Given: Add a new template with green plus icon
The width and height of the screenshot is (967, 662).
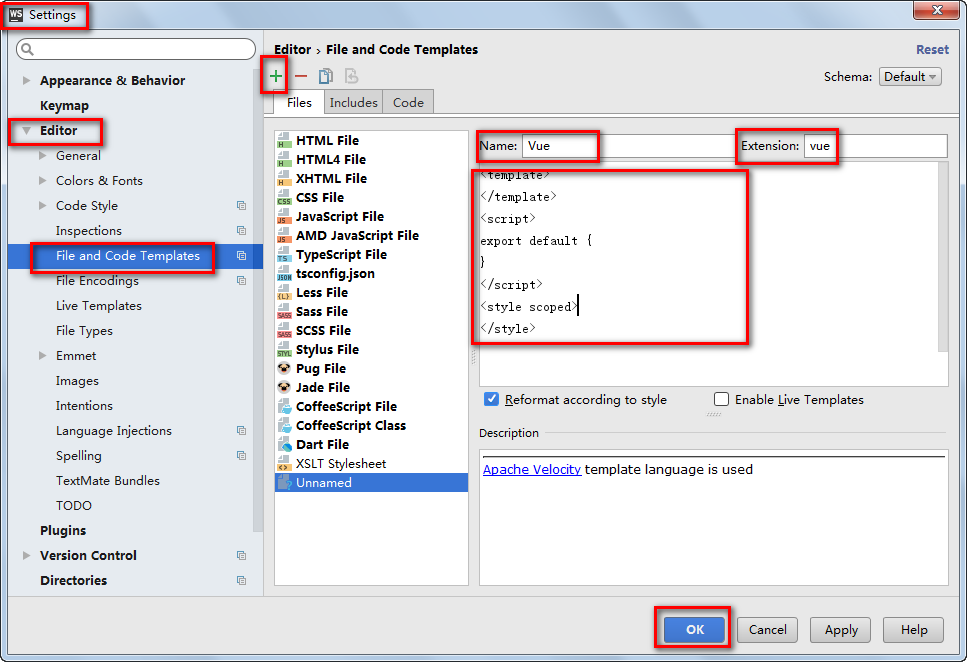Looking at the screenshot, I should tap(276, 76).
